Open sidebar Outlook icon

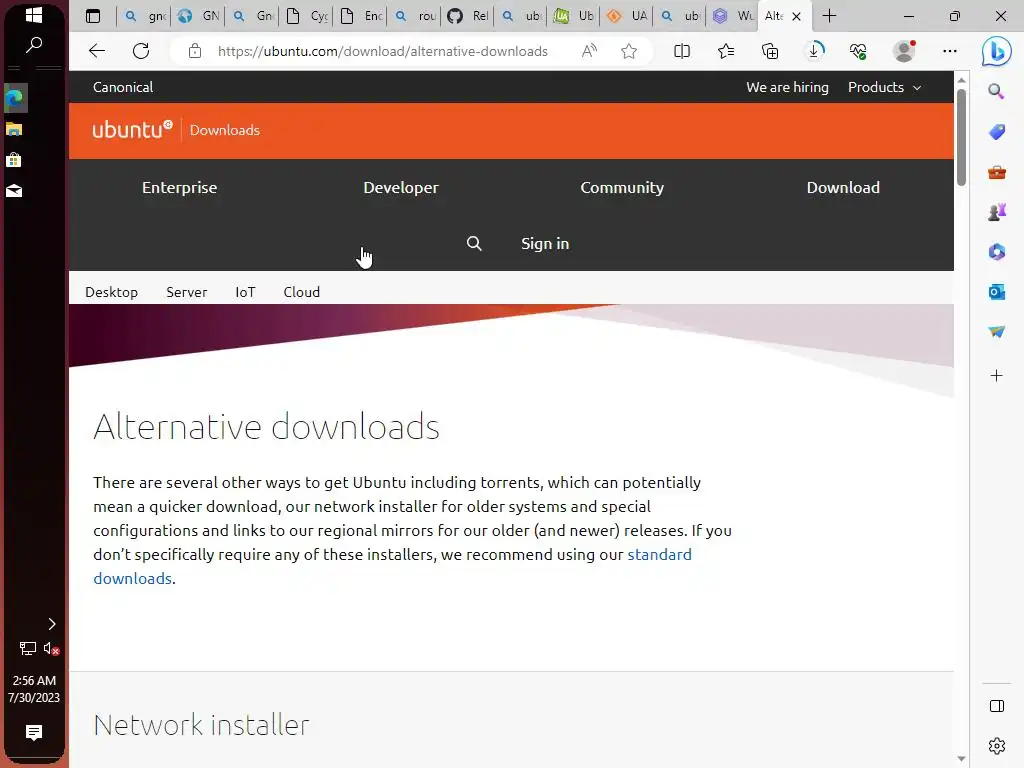click(x=997, y=292)
